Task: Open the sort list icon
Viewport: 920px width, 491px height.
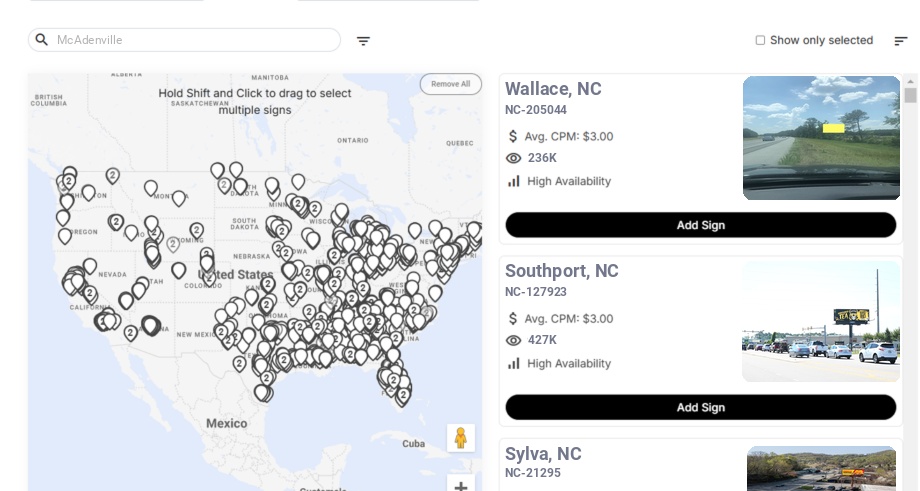Action: pyautogui.click(x=900, y=41)
